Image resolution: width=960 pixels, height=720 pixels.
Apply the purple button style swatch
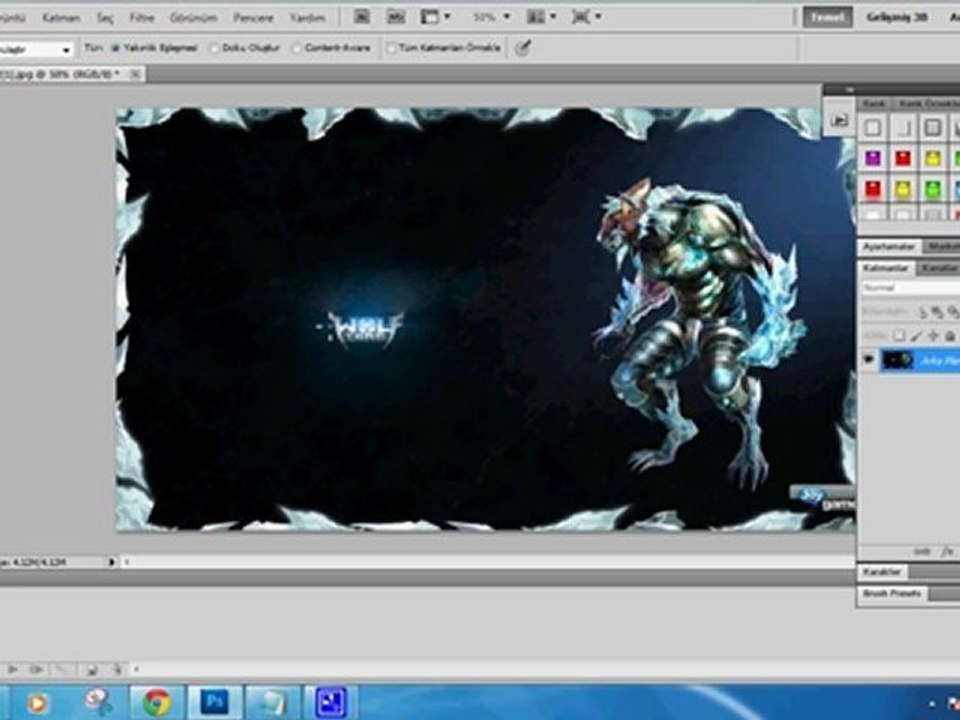(x=872, y=159)
